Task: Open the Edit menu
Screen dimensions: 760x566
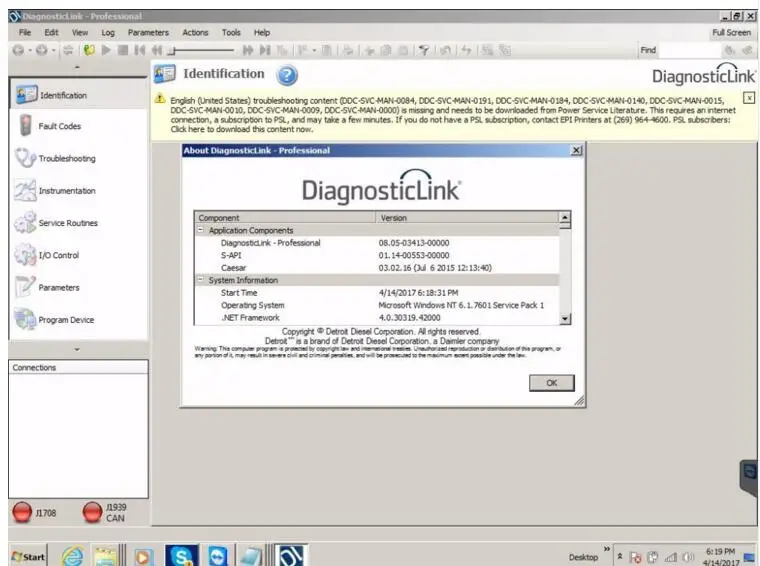Action: pos(51,32)
